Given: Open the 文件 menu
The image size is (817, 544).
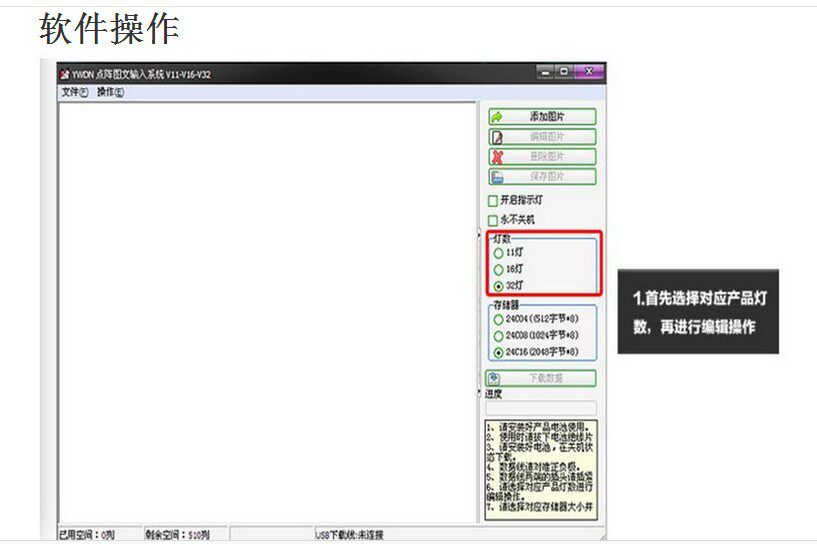Looking at the screenshot, I should [75, 92].
